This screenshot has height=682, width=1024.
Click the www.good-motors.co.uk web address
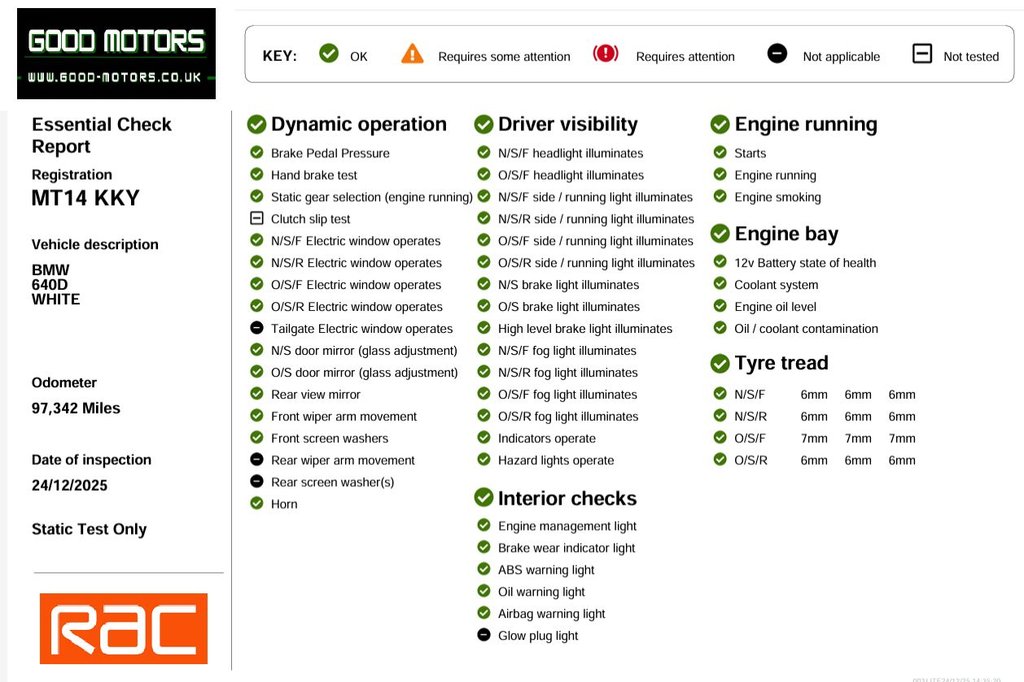(x=115, y=77)
